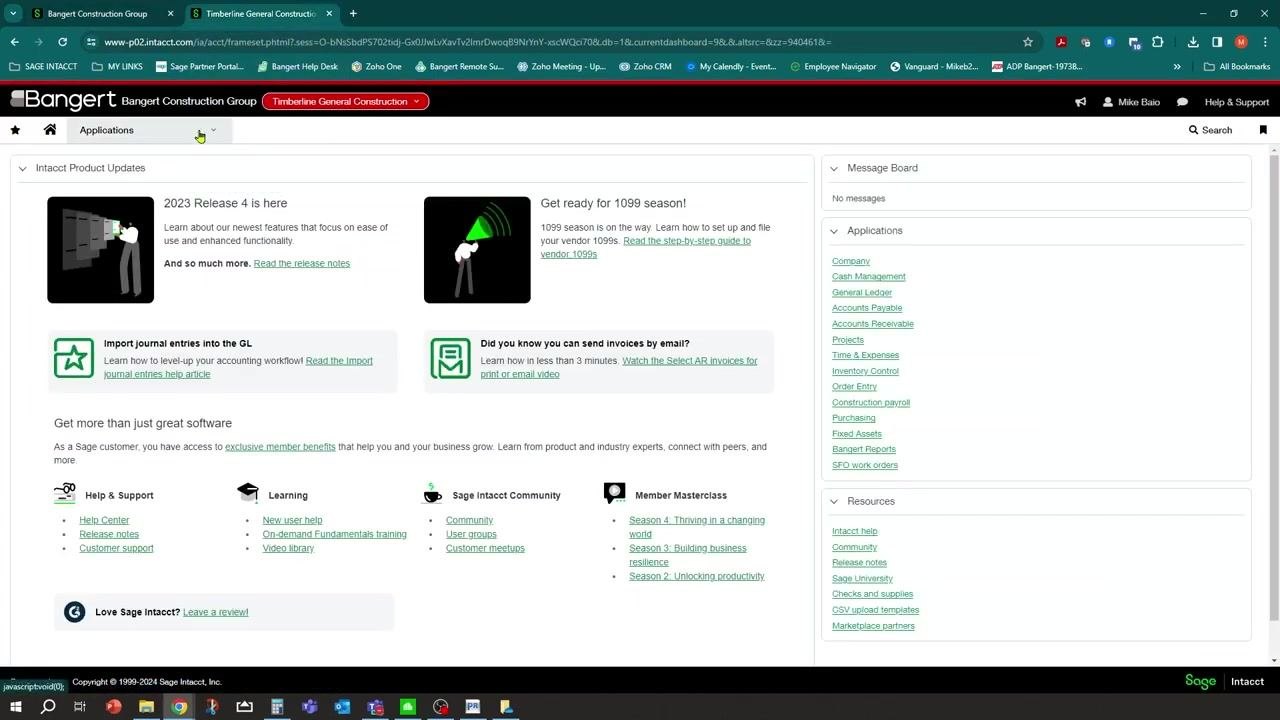This screenshot has width=1280, height=720.
Task: Click the browser address bar URL
Action: 467,42
